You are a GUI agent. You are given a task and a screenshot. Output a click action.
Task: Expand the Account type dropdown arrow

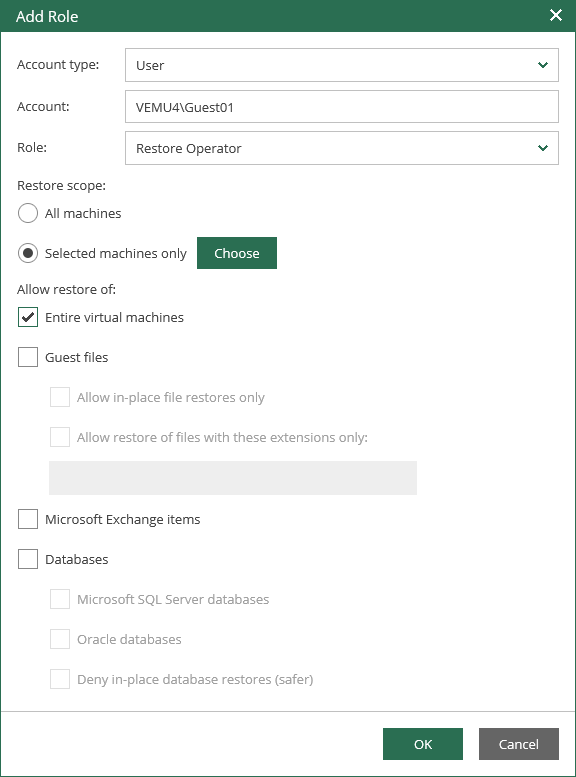543,65
